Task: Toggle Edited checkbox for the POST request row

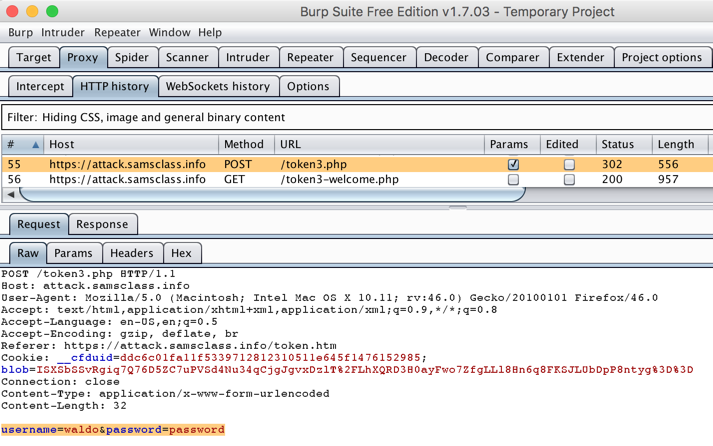Action: (x=569, y=164)
